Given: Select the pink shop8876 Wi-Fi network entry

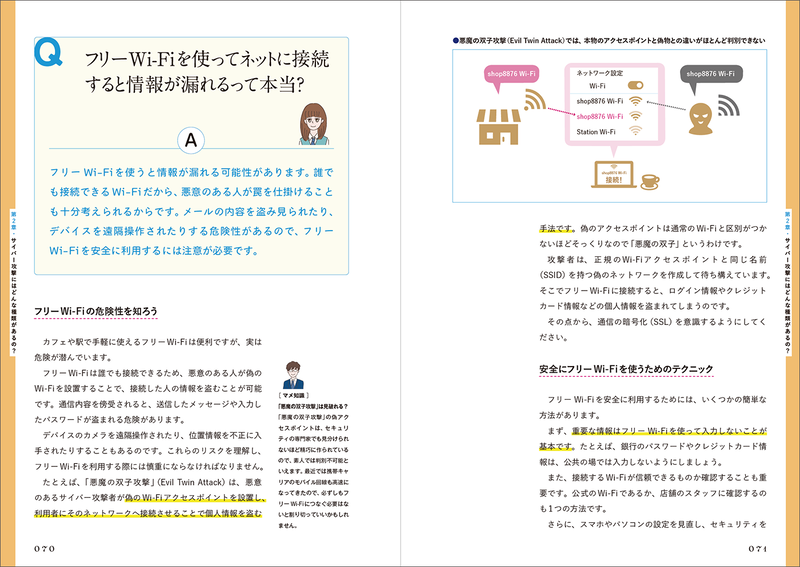Looking at the screenshot, I should pos(599,116).
